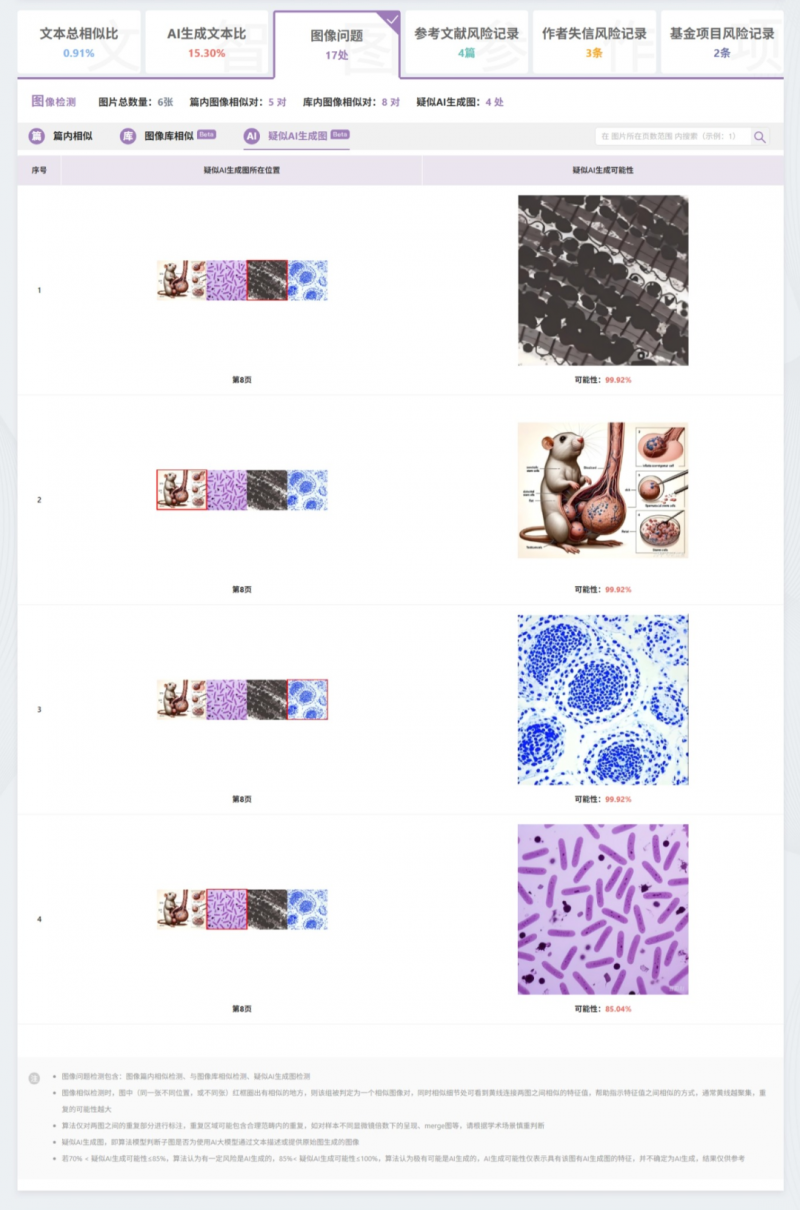
Task: Click the AI circle icon
Action: [x=251, y=136]
